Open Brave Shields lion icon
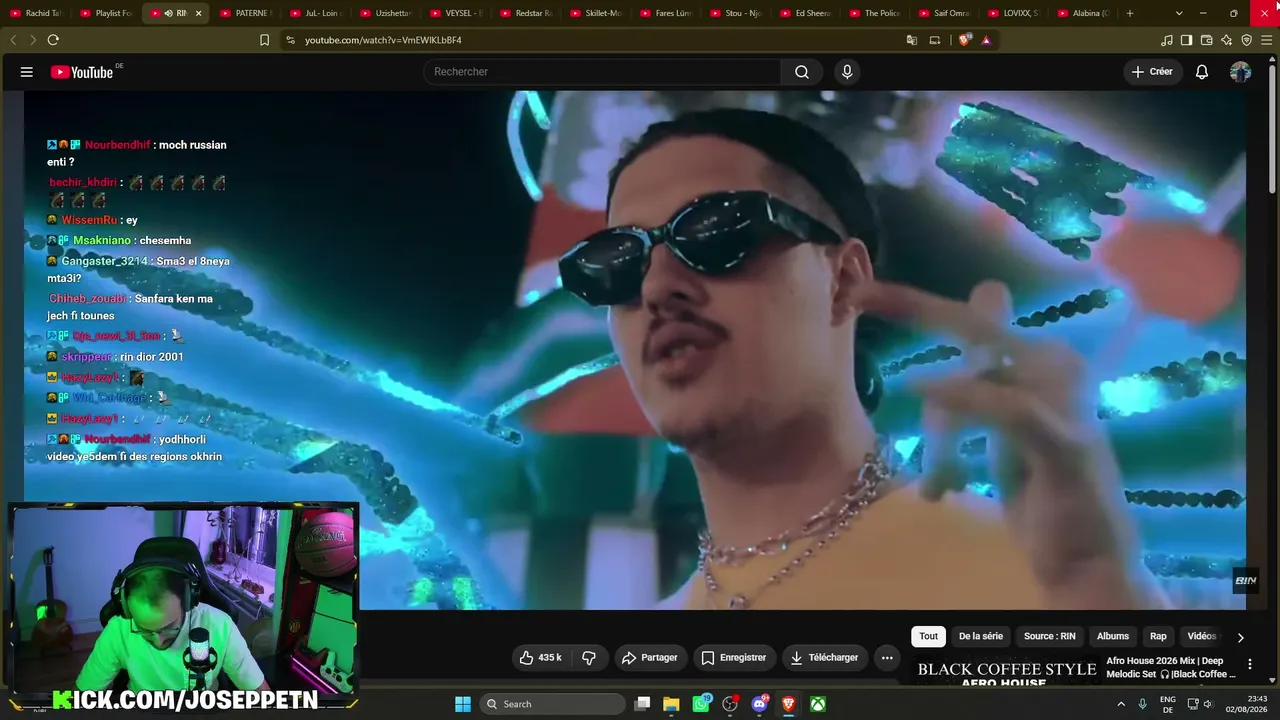Screen dimensions: 1280x720 (x=964, y=40)
